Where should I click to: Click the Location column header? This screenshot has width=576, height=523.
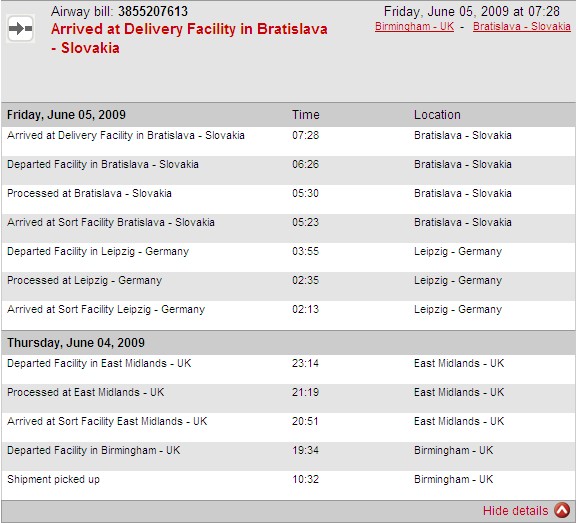tap(437, 115)
